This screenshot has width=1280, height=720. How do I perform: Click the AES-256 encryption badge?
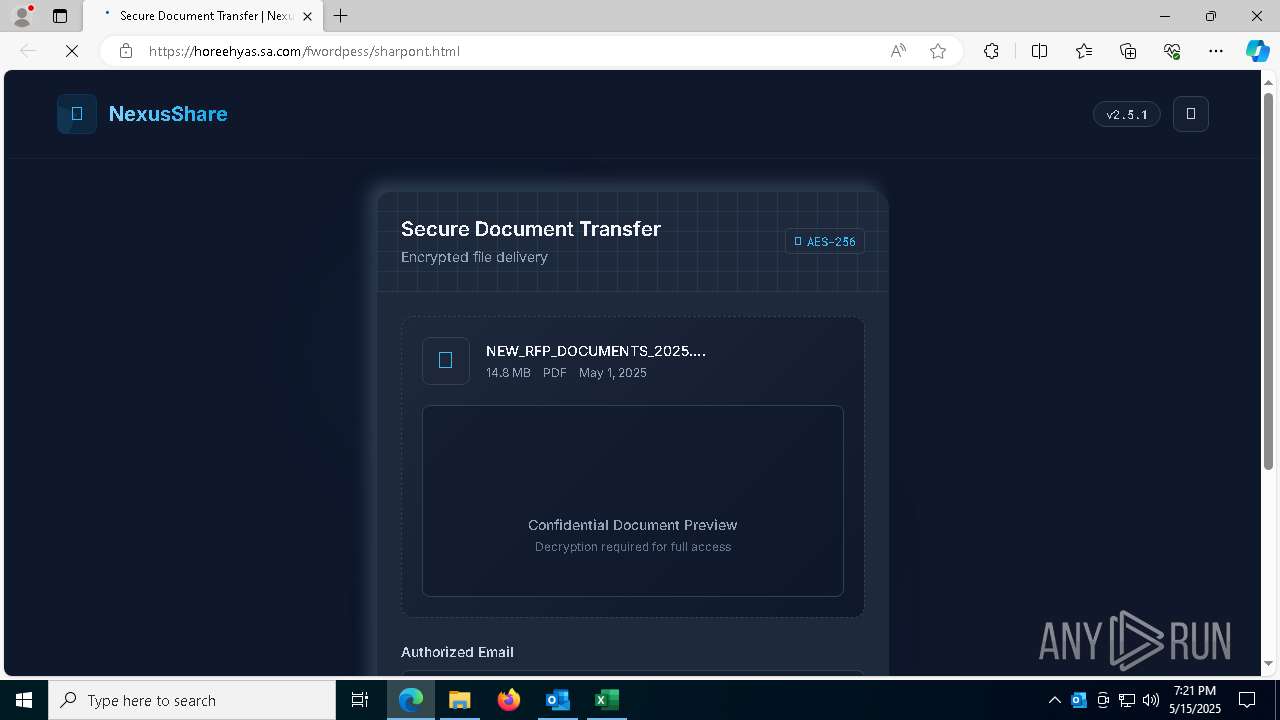825,241
